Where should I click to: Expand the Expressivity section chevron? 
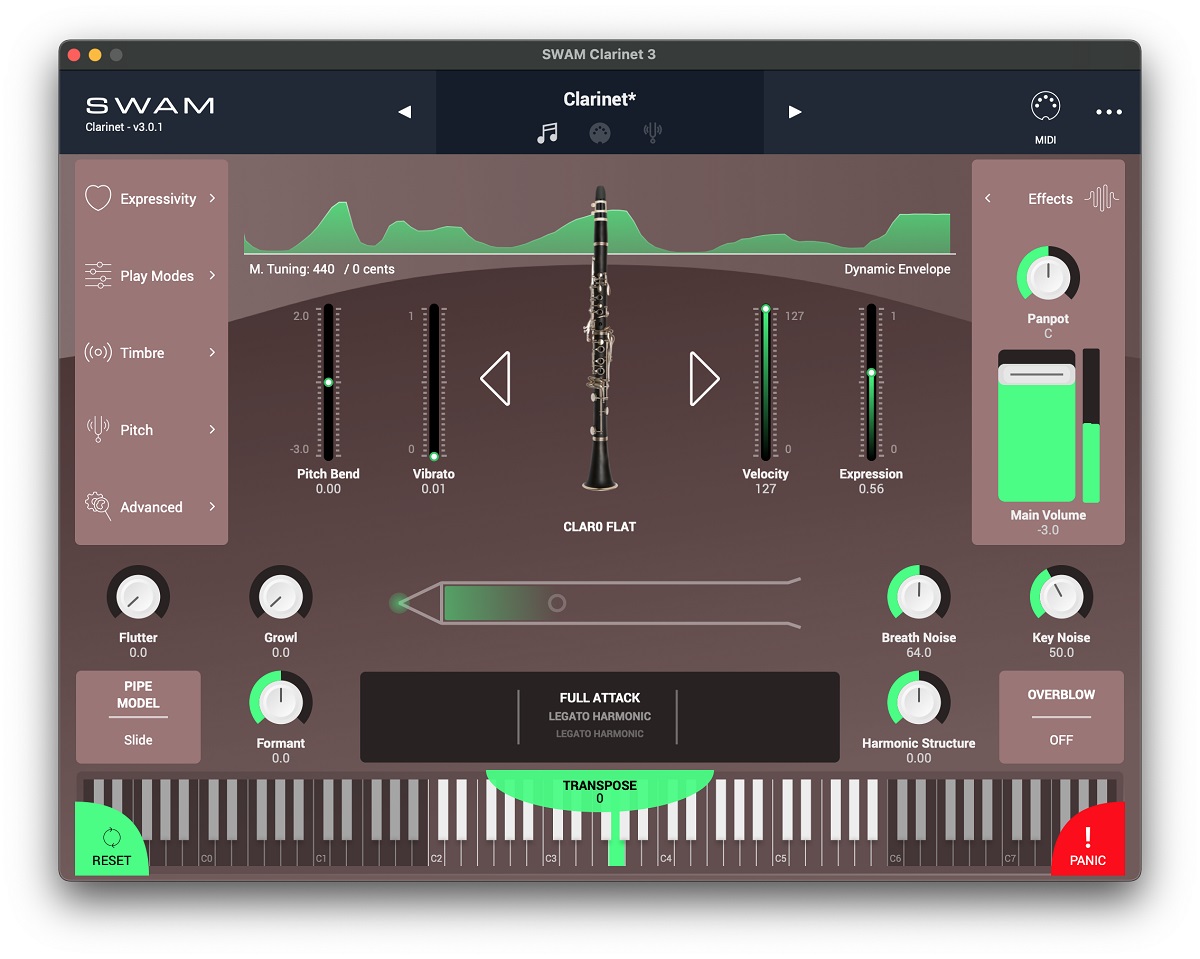[212, 198]
